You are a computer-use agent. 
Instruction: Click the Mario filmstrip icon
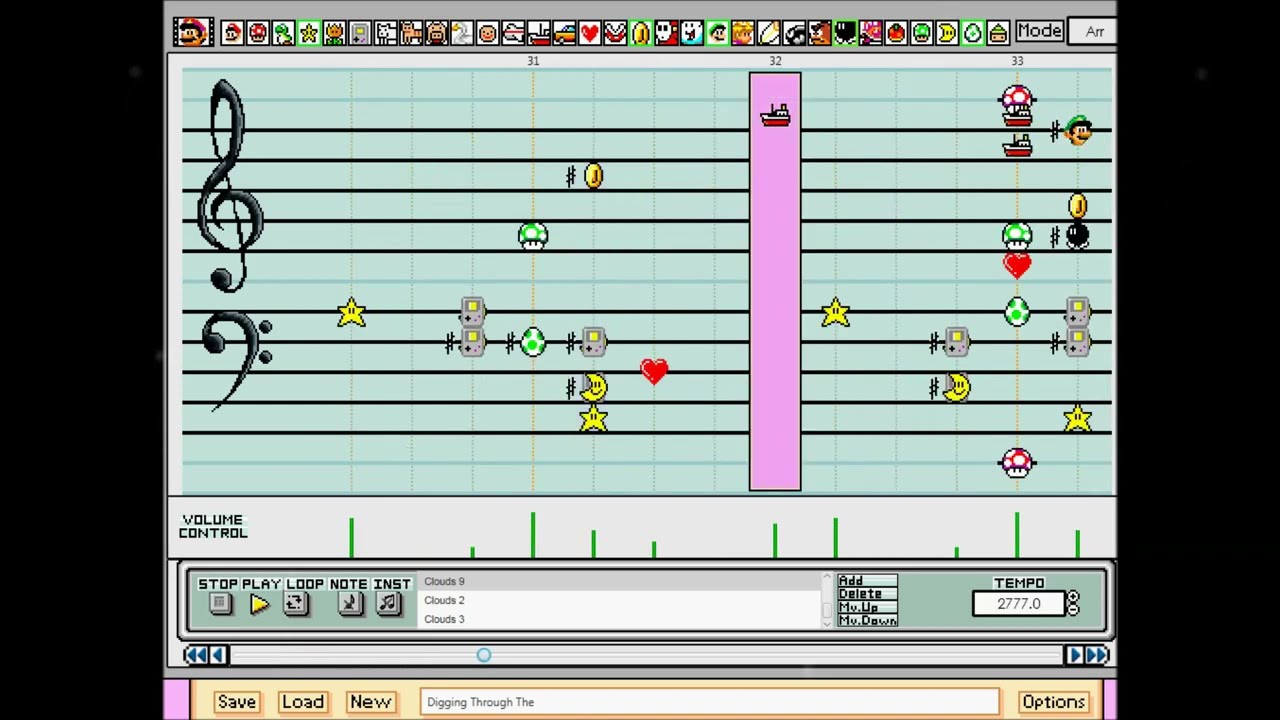(x=192, y=32)
